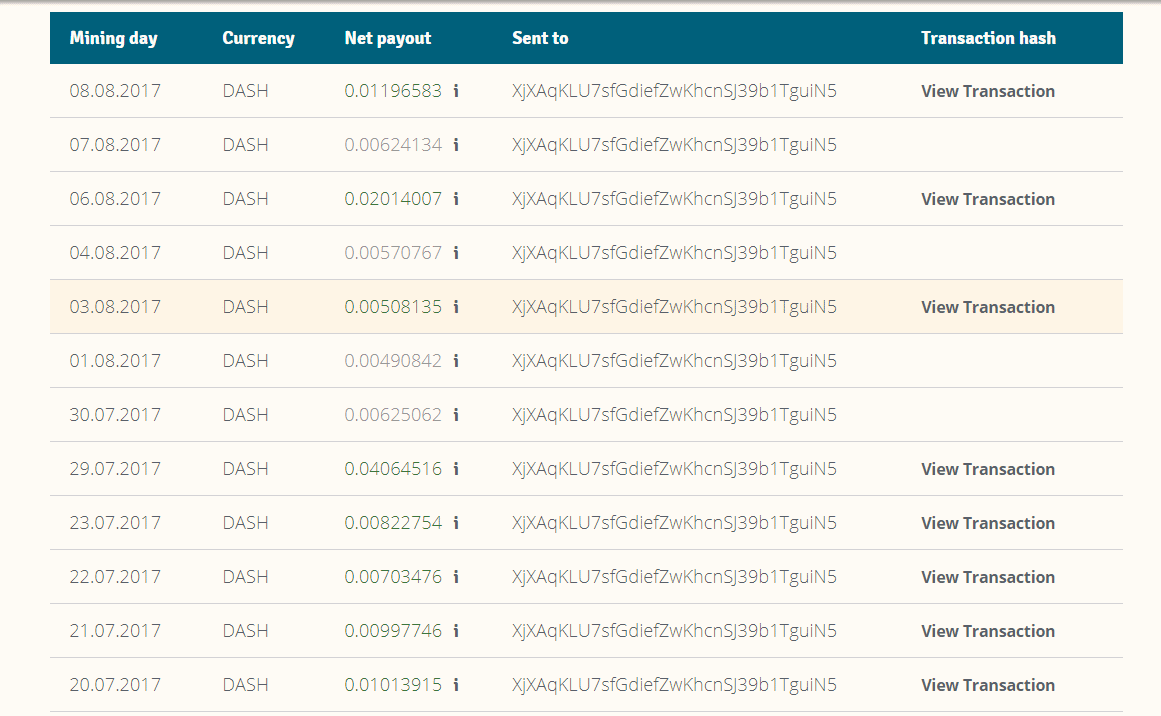Open View Transaction on the 29.07.2017 row

coord(988,469)
